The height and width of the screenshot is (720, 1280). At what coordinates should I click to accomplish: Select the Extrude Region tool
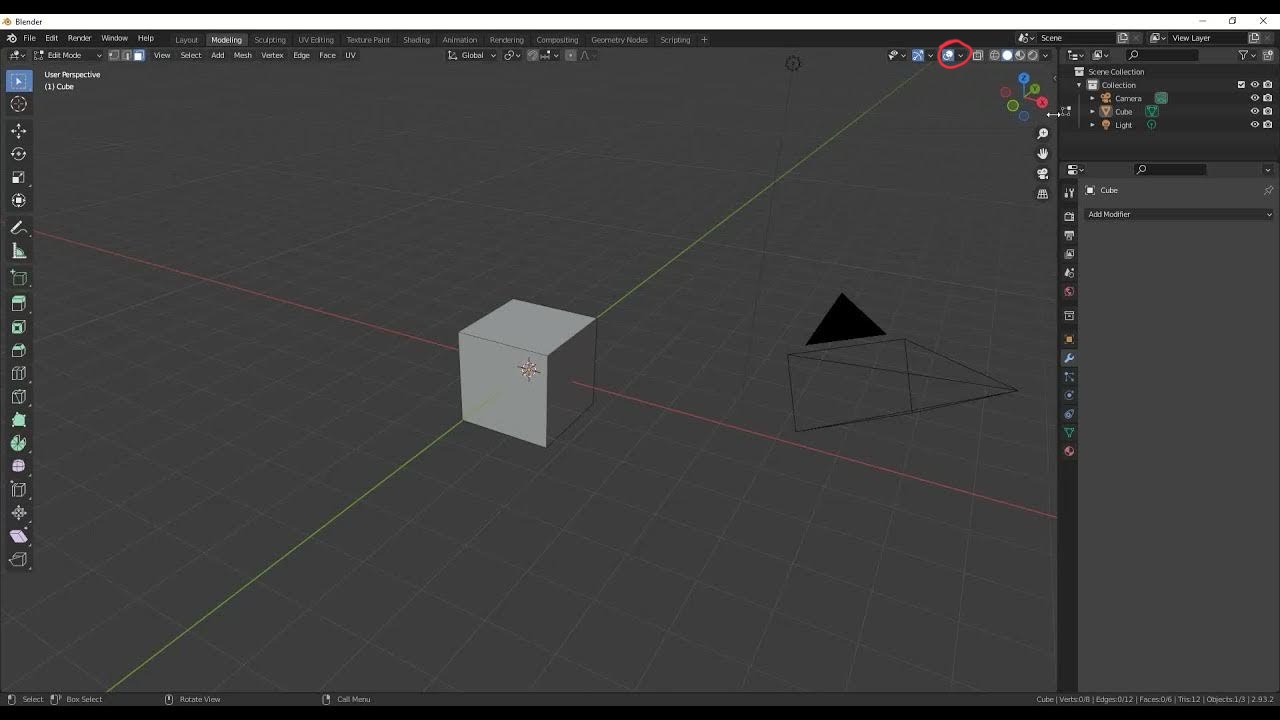(x=18, y=304)
